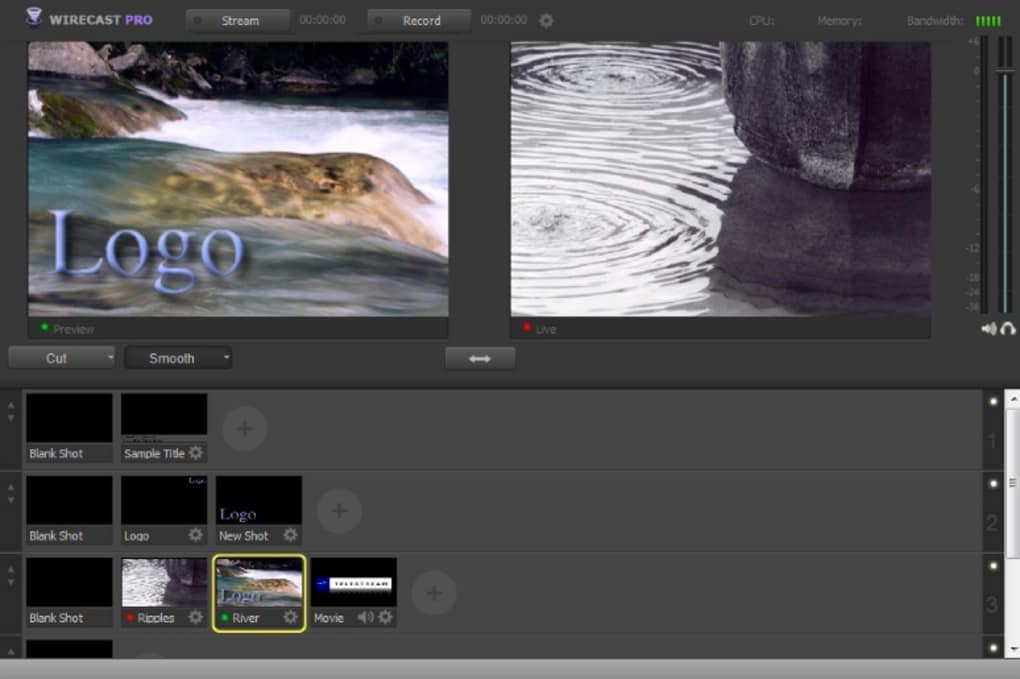Screen dimensions: 1020x679
Task: Click the green Preview indicator dot
Action: pyautogui.click(x=44, y=327)
